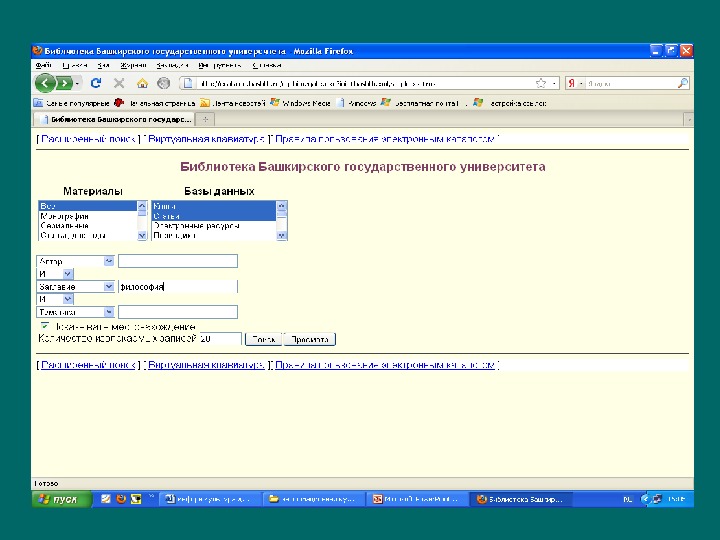Image resolution: width=720 pixels, height=540 pixels.
Task: Open the Тематика field-type dropdown
Action: point(75,312)
